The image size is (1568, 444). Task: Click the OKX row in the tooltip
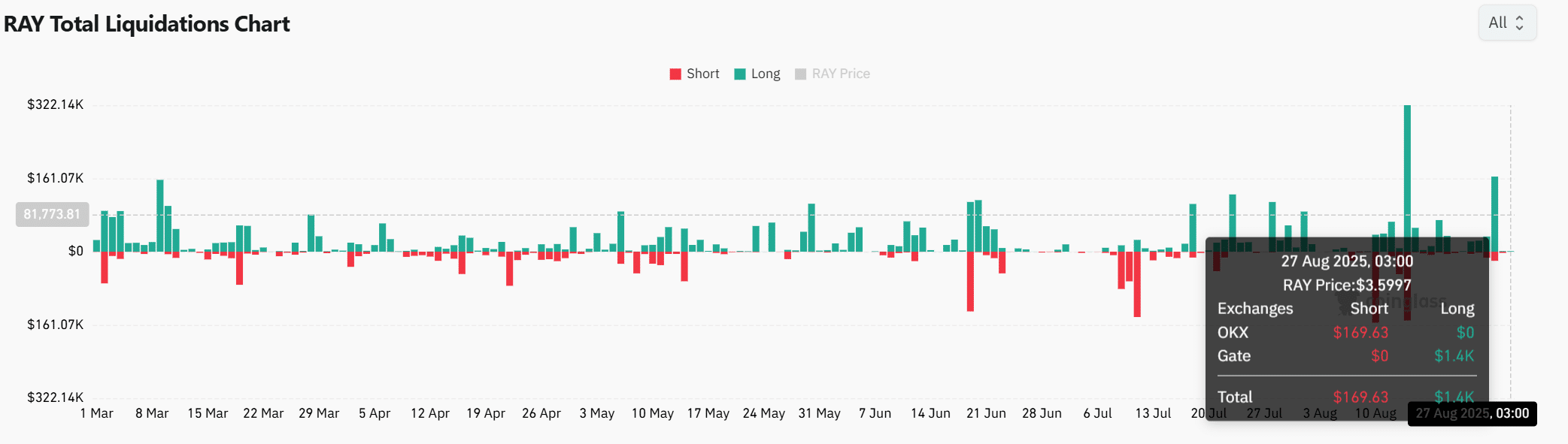[1346, 332]
